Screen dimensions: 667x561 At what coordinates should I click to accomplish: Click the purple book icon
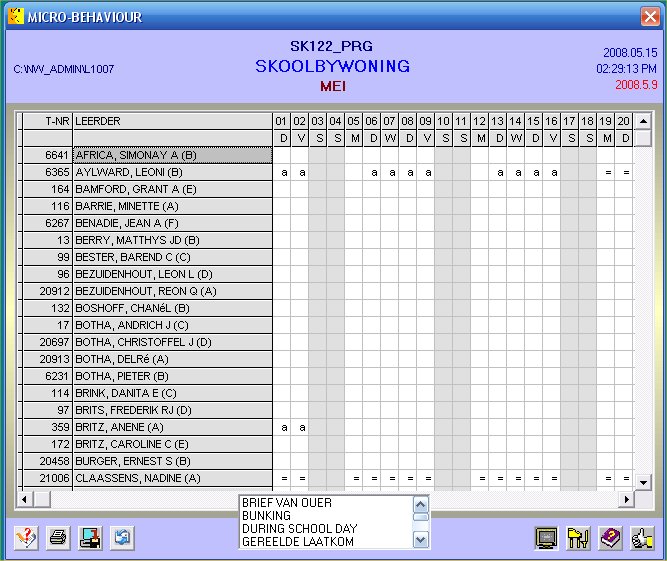pos(609,537)
